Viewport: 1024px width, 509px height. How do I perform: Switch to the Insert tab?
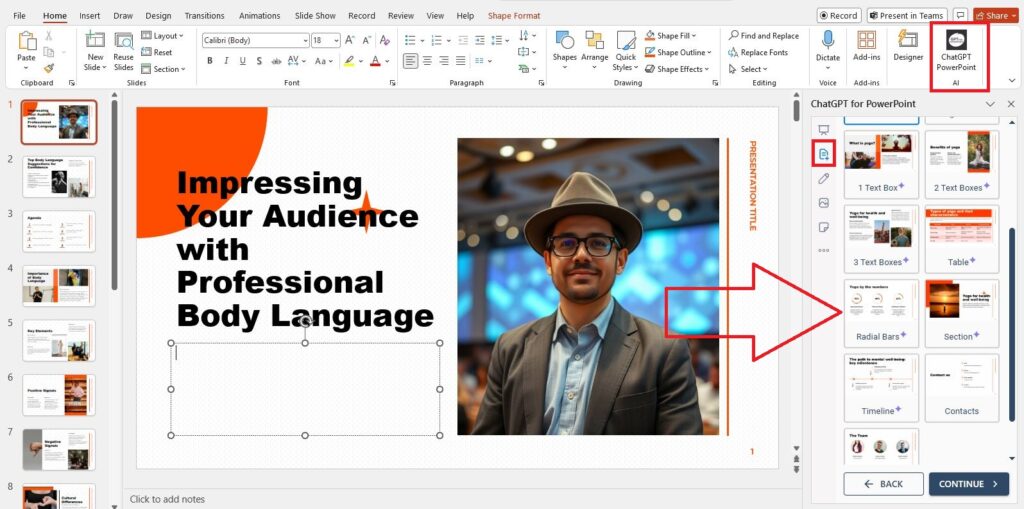click(89, 16)
